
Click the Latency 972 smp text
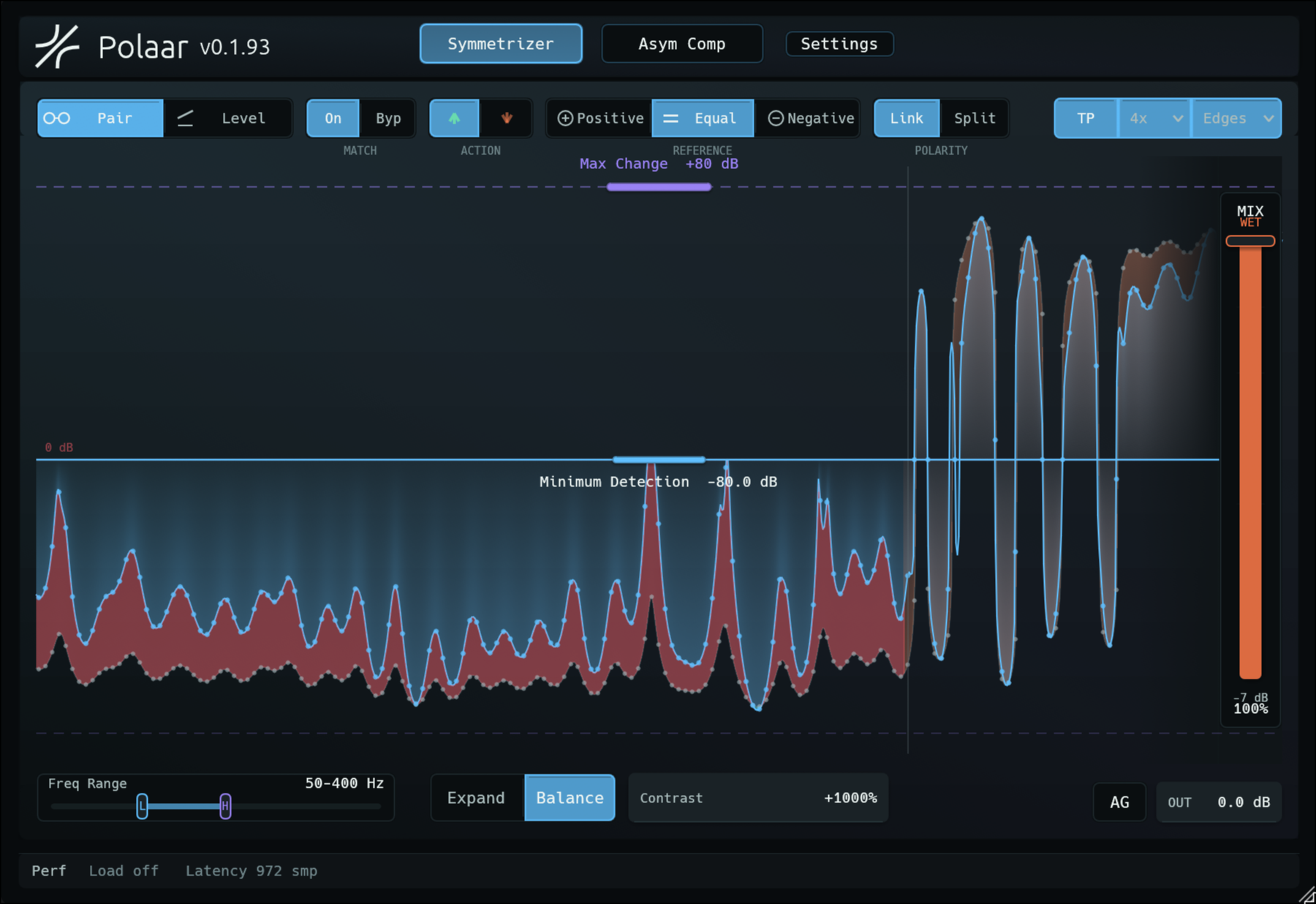coord(252,871)
